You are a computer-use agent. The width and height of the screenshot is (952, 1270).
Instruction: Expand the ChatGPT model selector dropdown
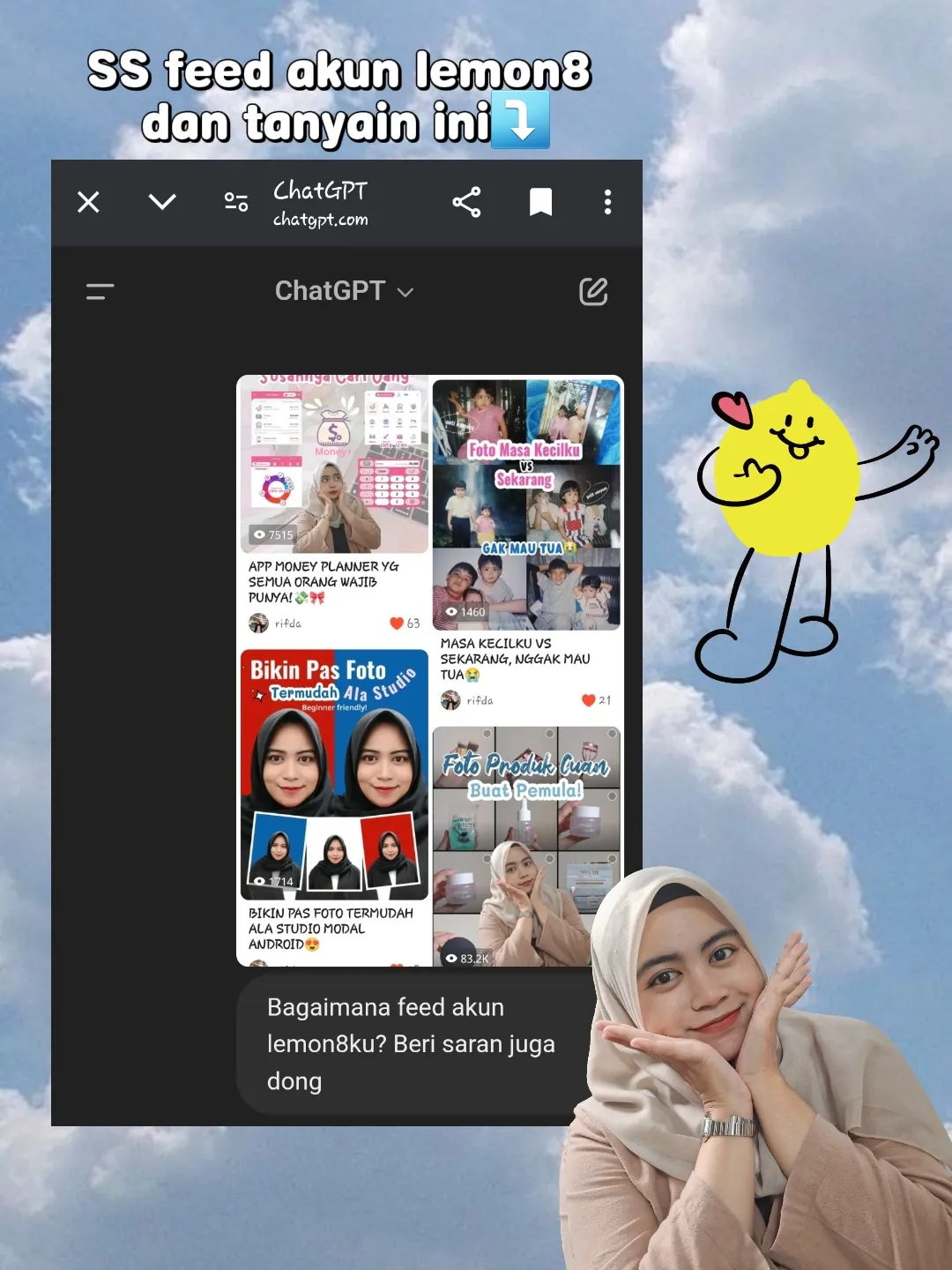344,291
